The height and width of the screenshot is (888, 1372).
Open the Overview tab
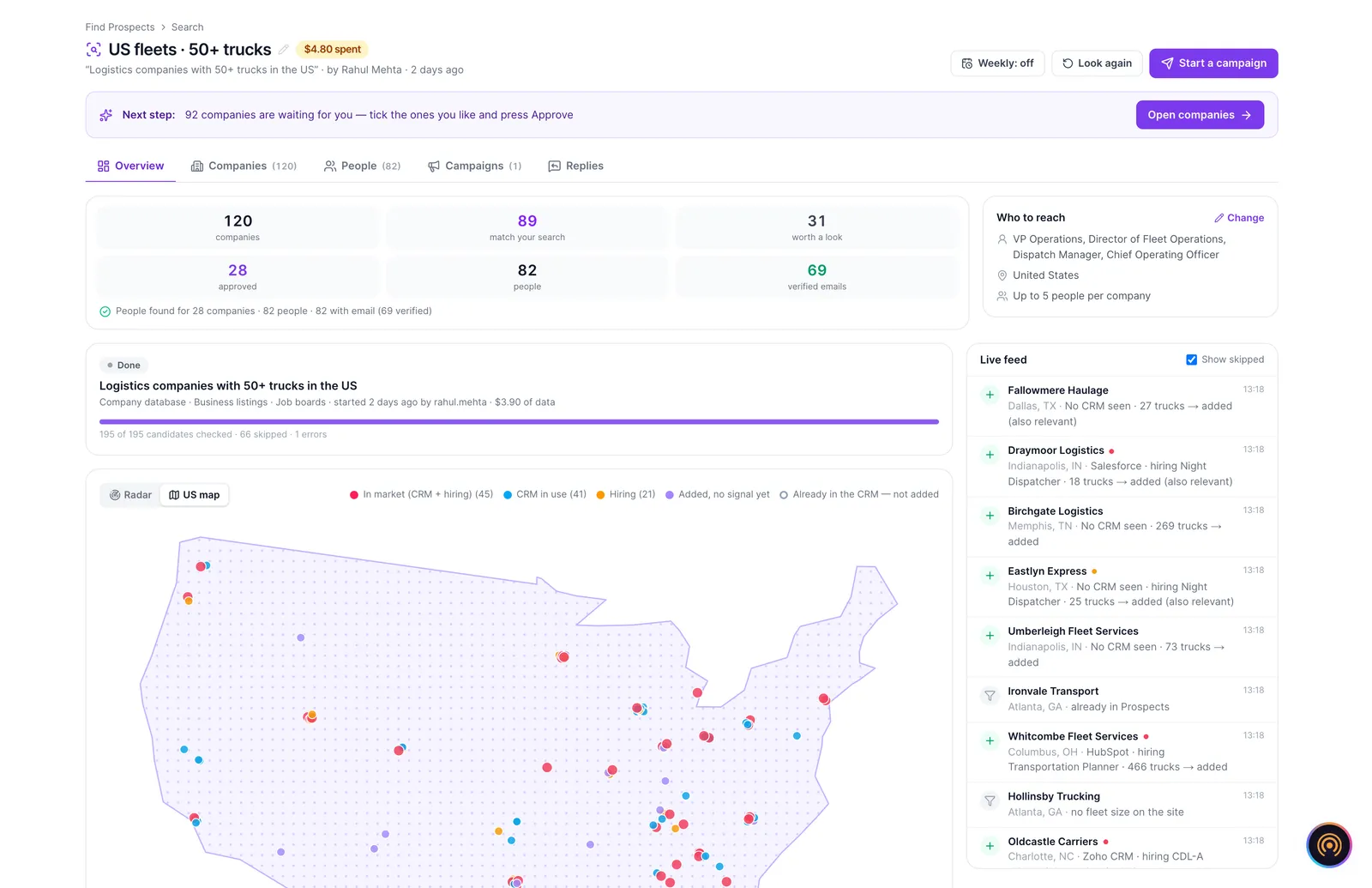tap(130, 166)
